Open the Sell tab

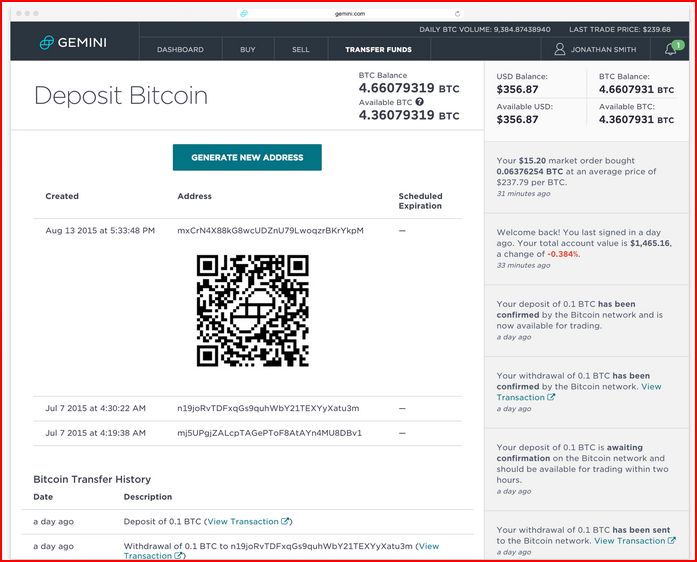pyautogui.click(x=300, y=49)
